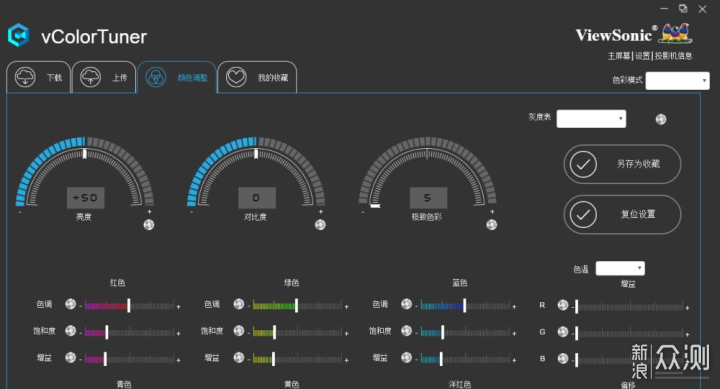Click the knob icon next to B gain

563,358
